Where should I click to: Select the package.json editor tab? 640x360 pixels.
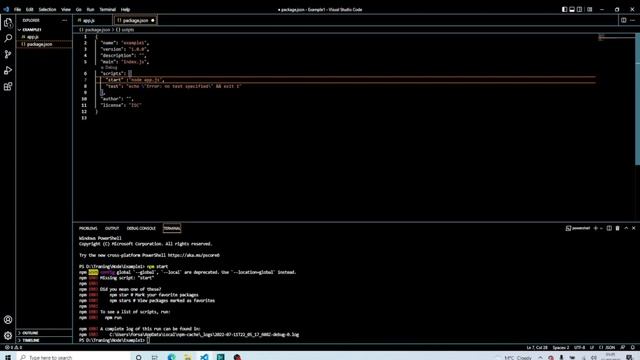coord(135,20)
